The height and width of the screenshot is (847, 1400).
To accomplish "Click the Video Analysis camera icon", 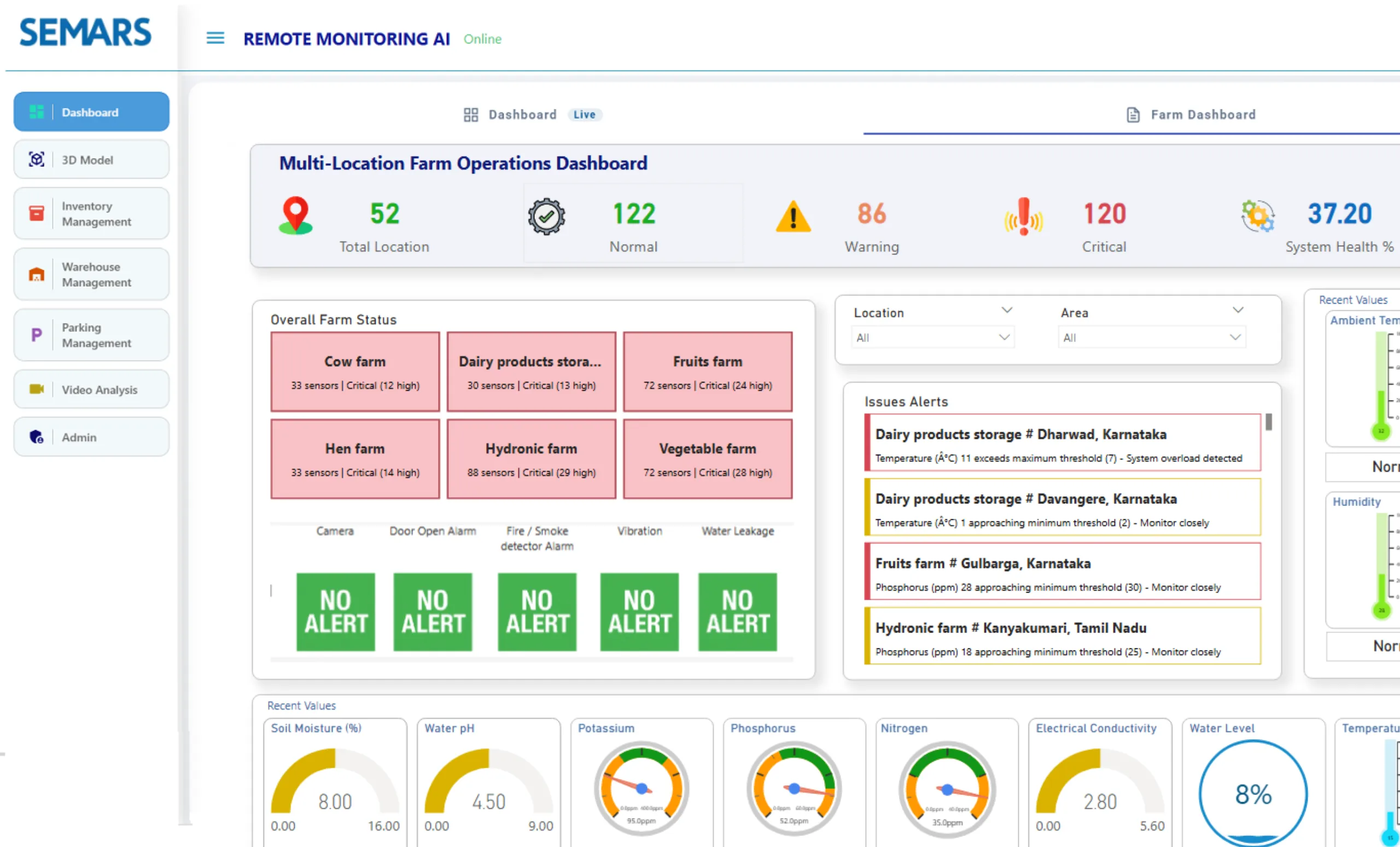I will 36,390.
